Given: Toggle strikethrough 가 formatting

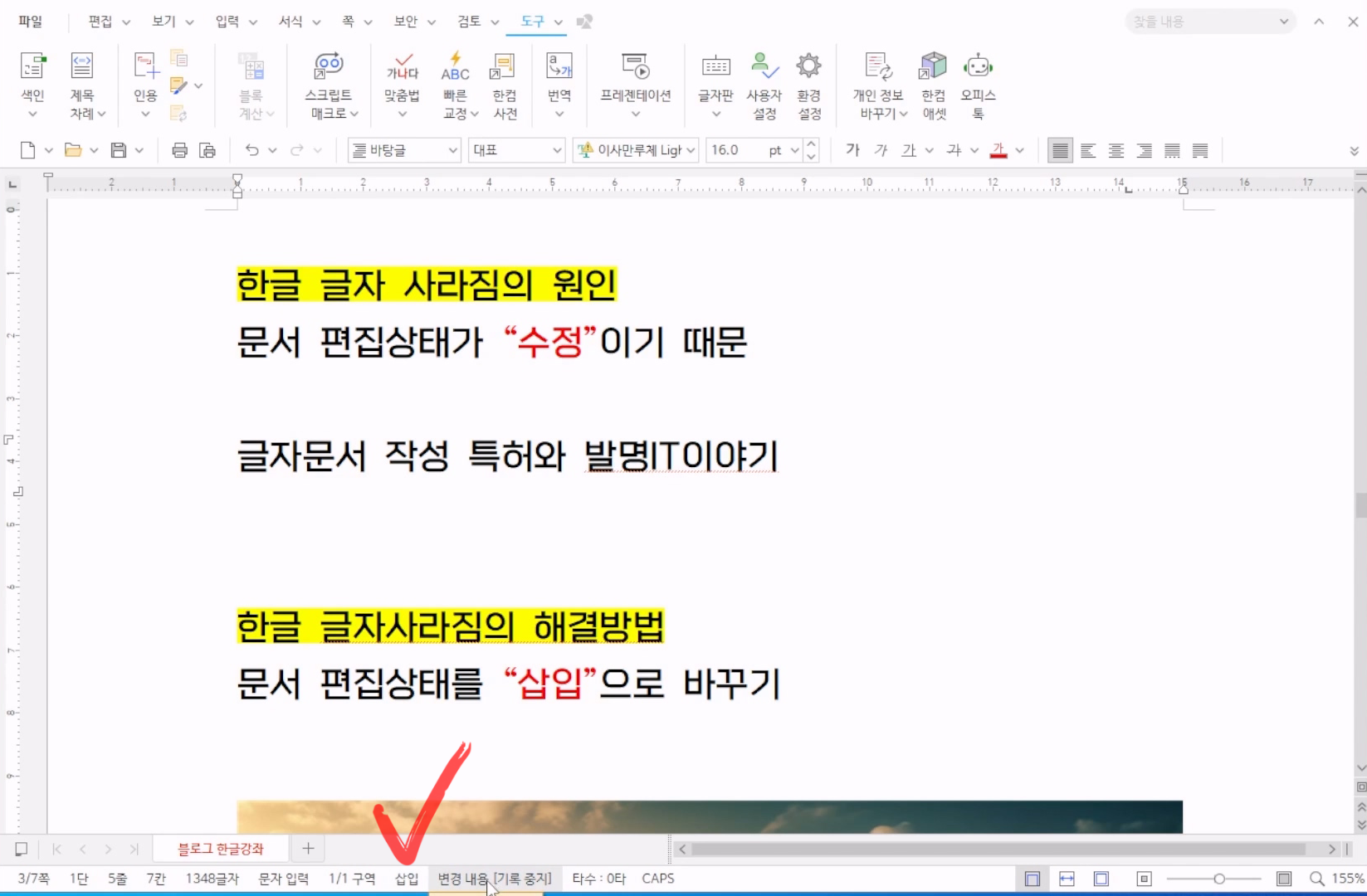Looking at the screenshot, I should pyautogui.click(x=954, y=150).
